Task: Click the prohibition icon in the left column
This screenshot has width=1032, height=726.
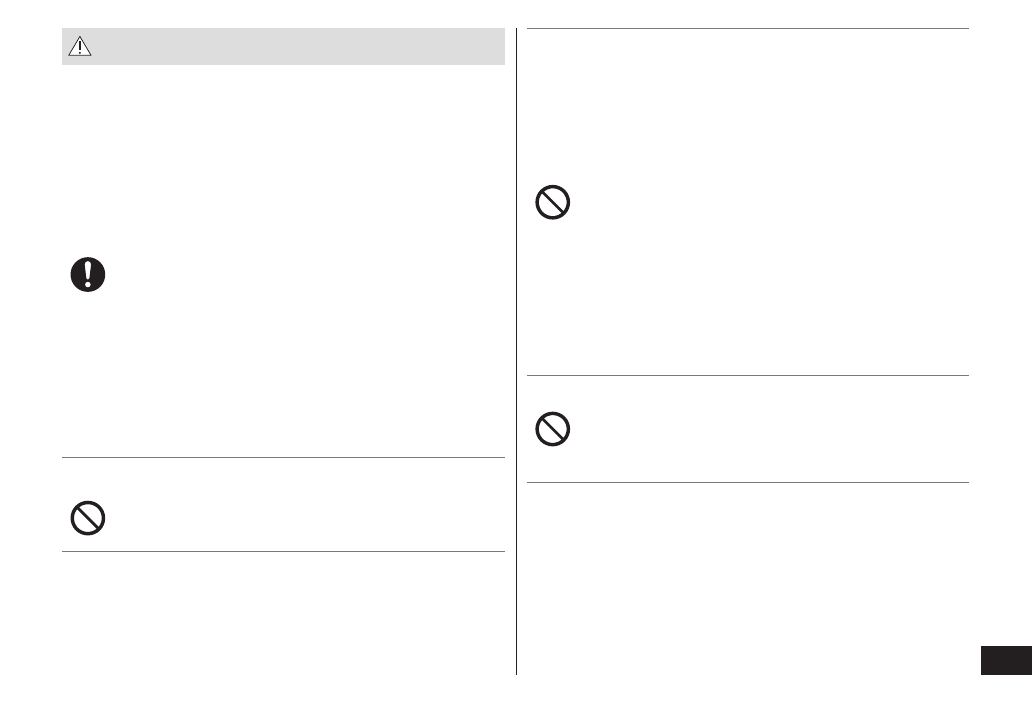Action: click(x=88, y=518)
